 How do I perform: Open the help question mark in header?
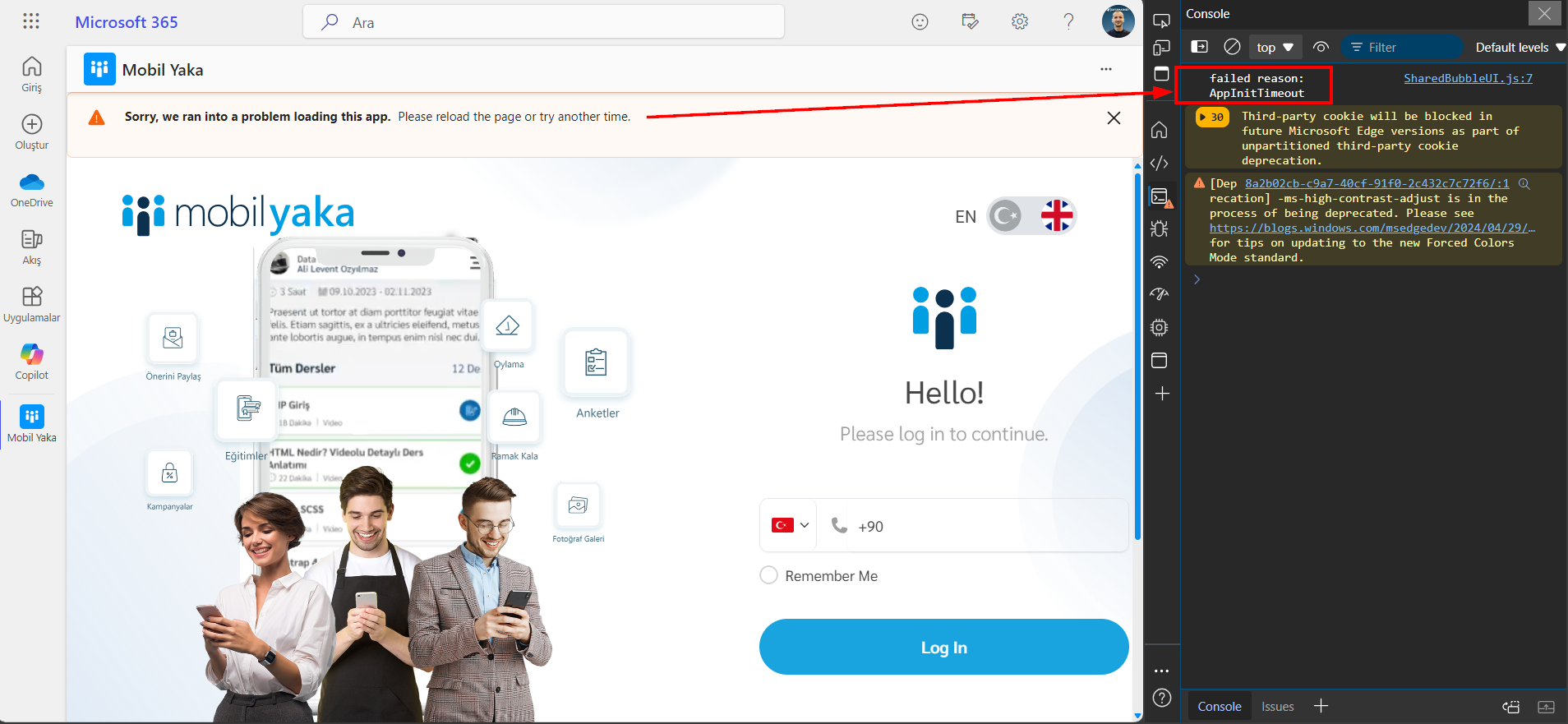(x=1068, y=22)
